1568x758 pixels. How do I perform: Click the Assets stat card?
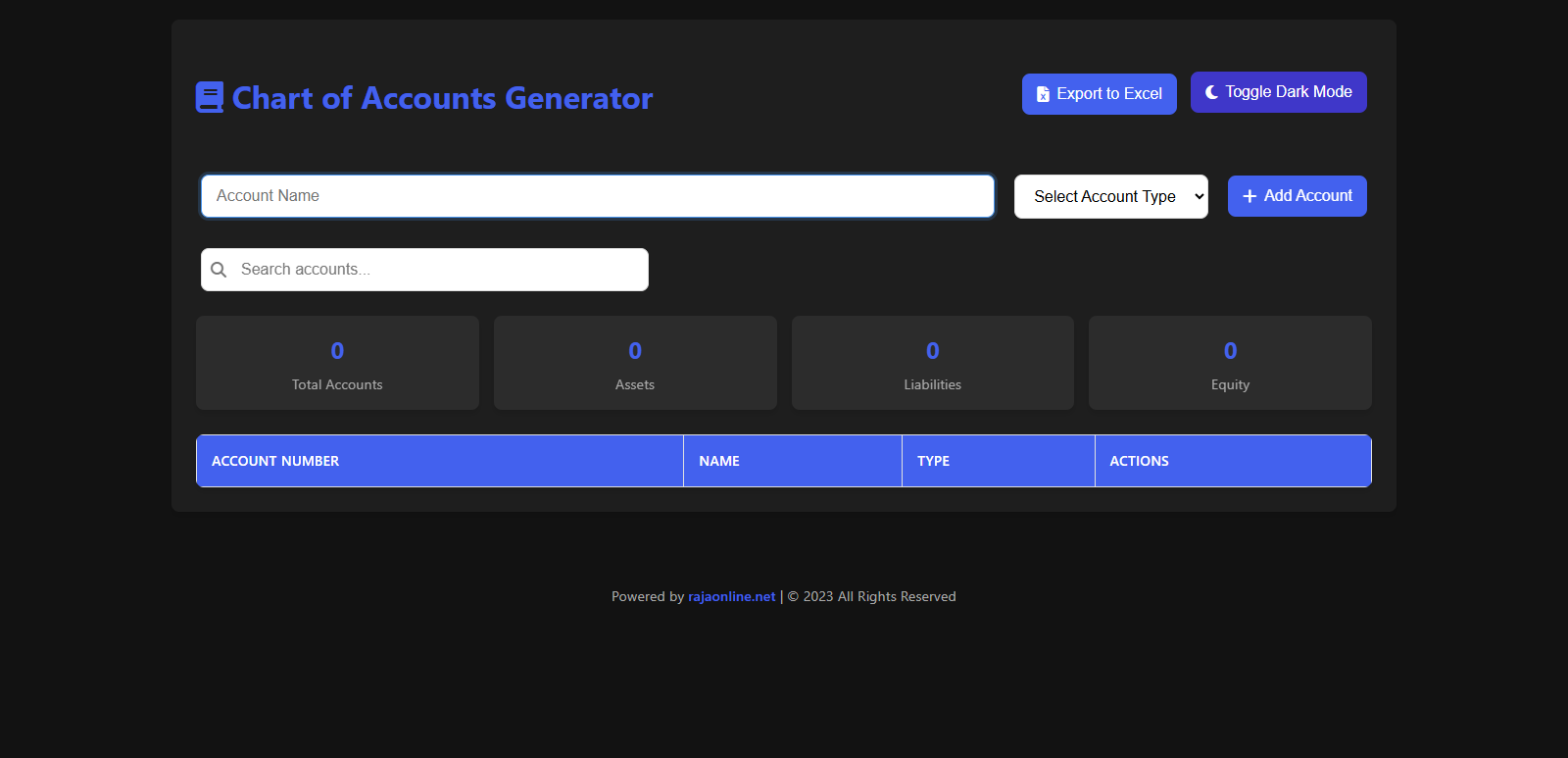pyautogui.click(x=635, y=363)
